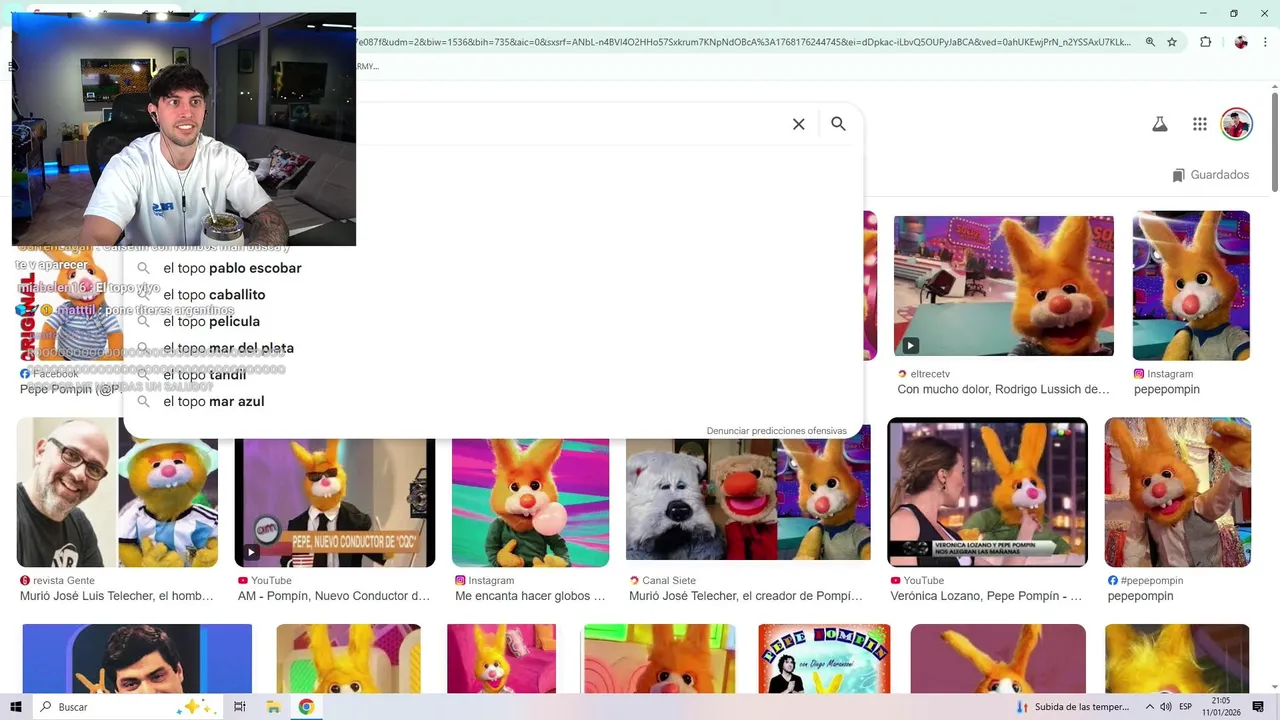Open the revista Gente bald man and puppet image
Viewport: 1280px width, 720px height.
117,492
